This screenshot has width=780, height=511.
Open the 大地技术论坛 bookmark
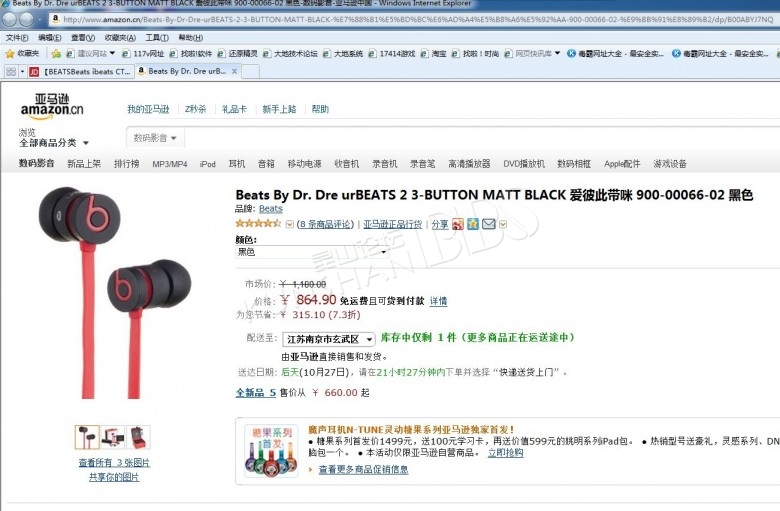coord(290,53)
